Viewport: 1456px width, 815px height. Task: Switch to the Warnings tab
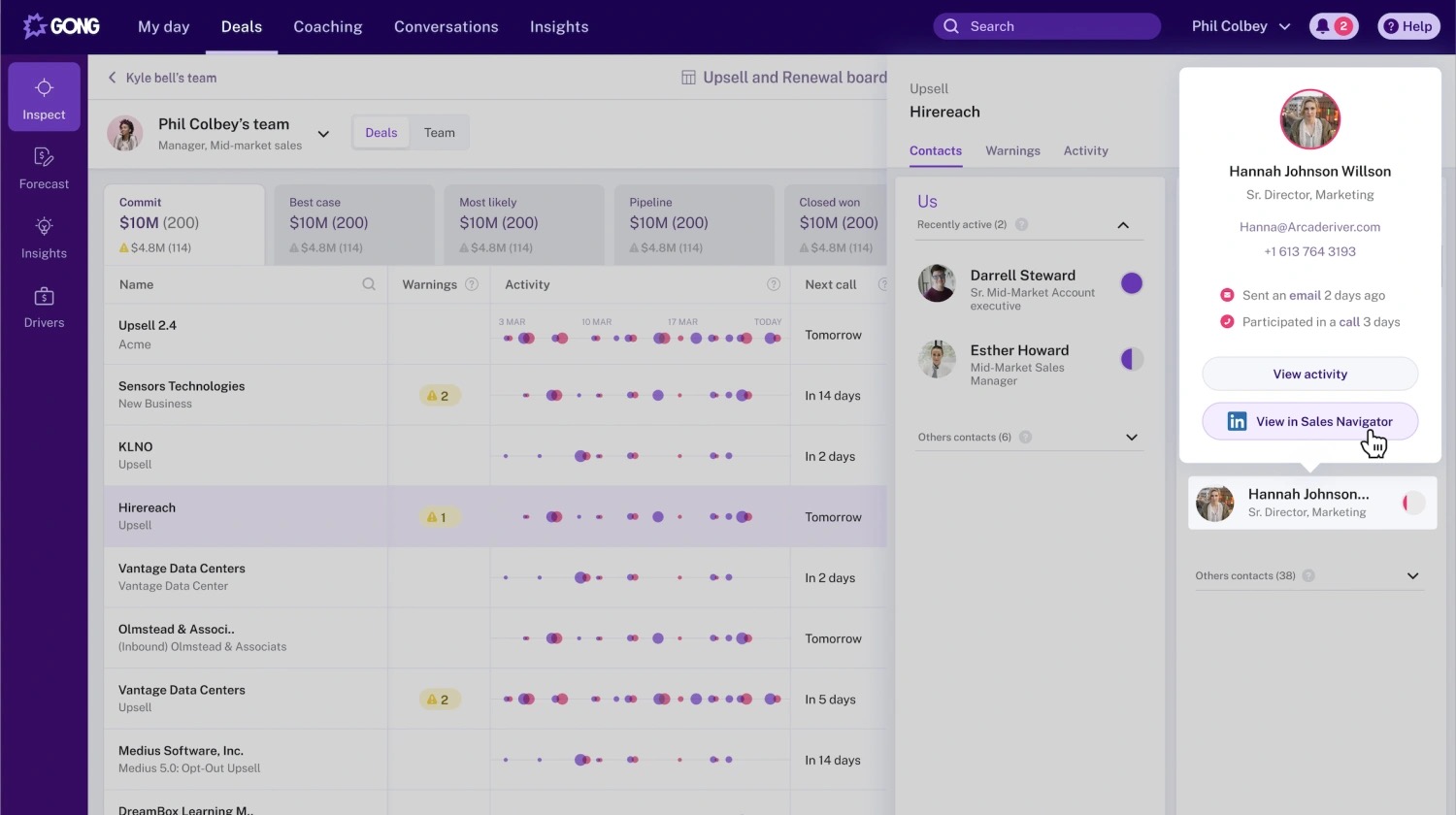[1012, 150]
